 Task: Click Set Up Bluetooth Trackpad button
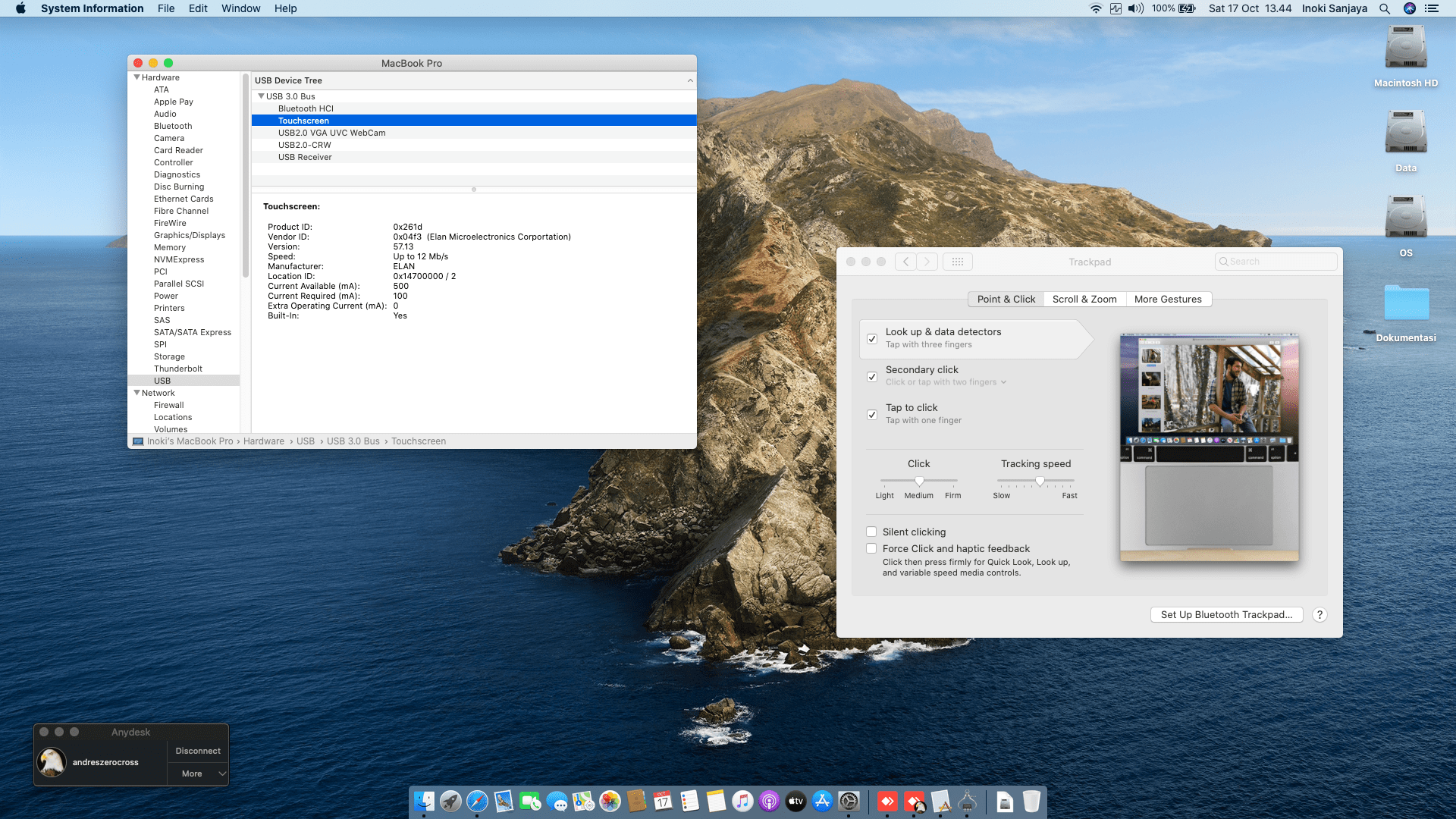coord(1226,614)
